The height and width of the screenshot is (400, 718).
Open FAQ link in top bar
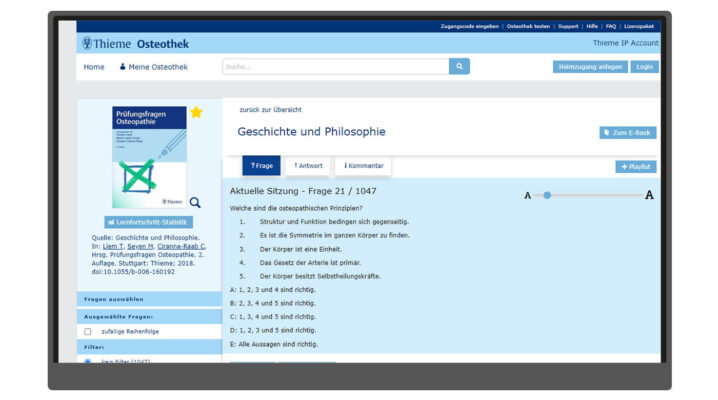pos(611,27)
